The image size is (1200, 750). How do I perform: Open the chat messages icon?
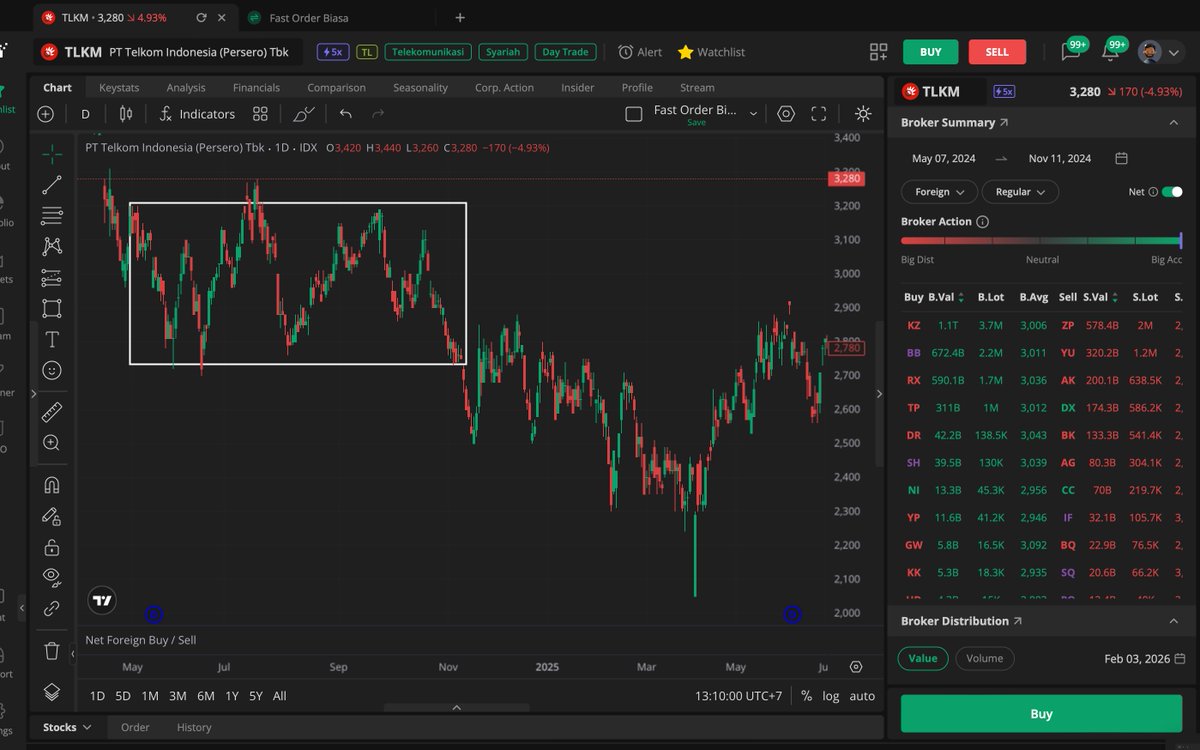pos(1070,52)
